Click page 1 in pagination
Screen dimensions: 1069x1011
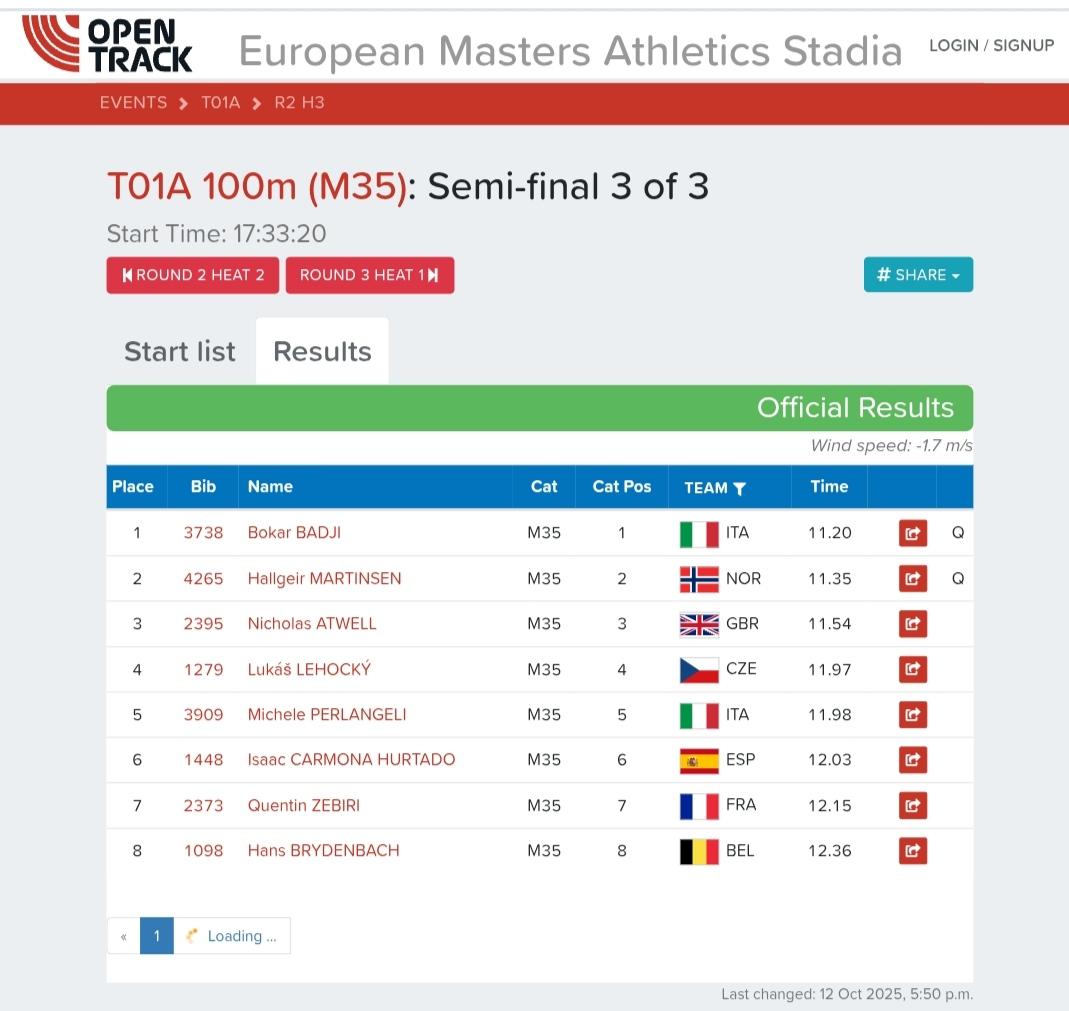(157, 936)
